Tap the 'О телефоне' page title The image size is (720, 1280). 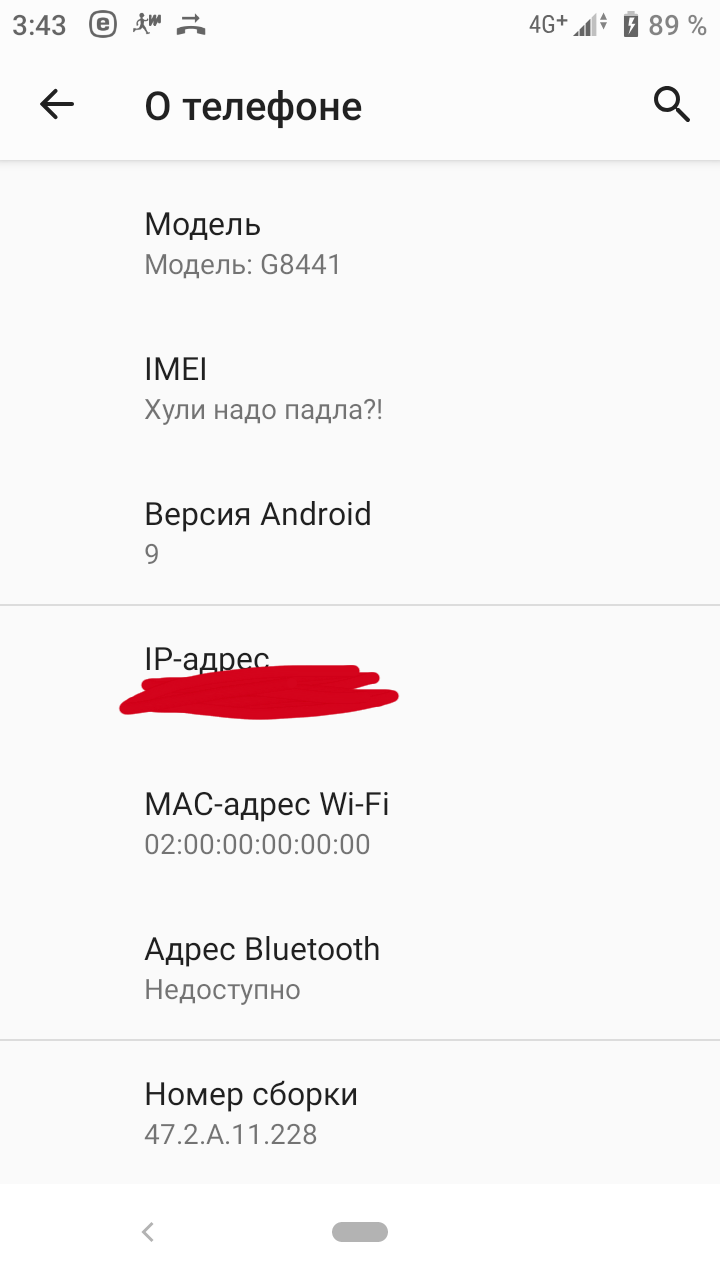(253, 106)
